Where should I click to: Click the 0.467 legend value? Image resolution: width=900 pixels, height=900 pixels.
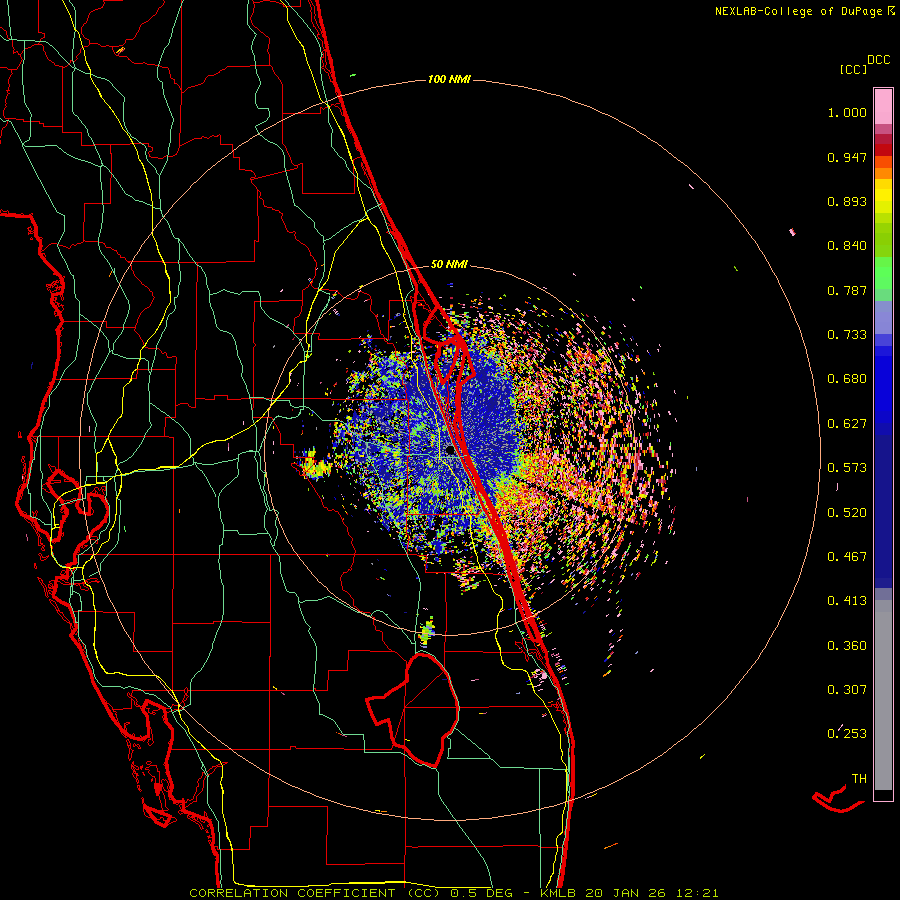[847, 557]
